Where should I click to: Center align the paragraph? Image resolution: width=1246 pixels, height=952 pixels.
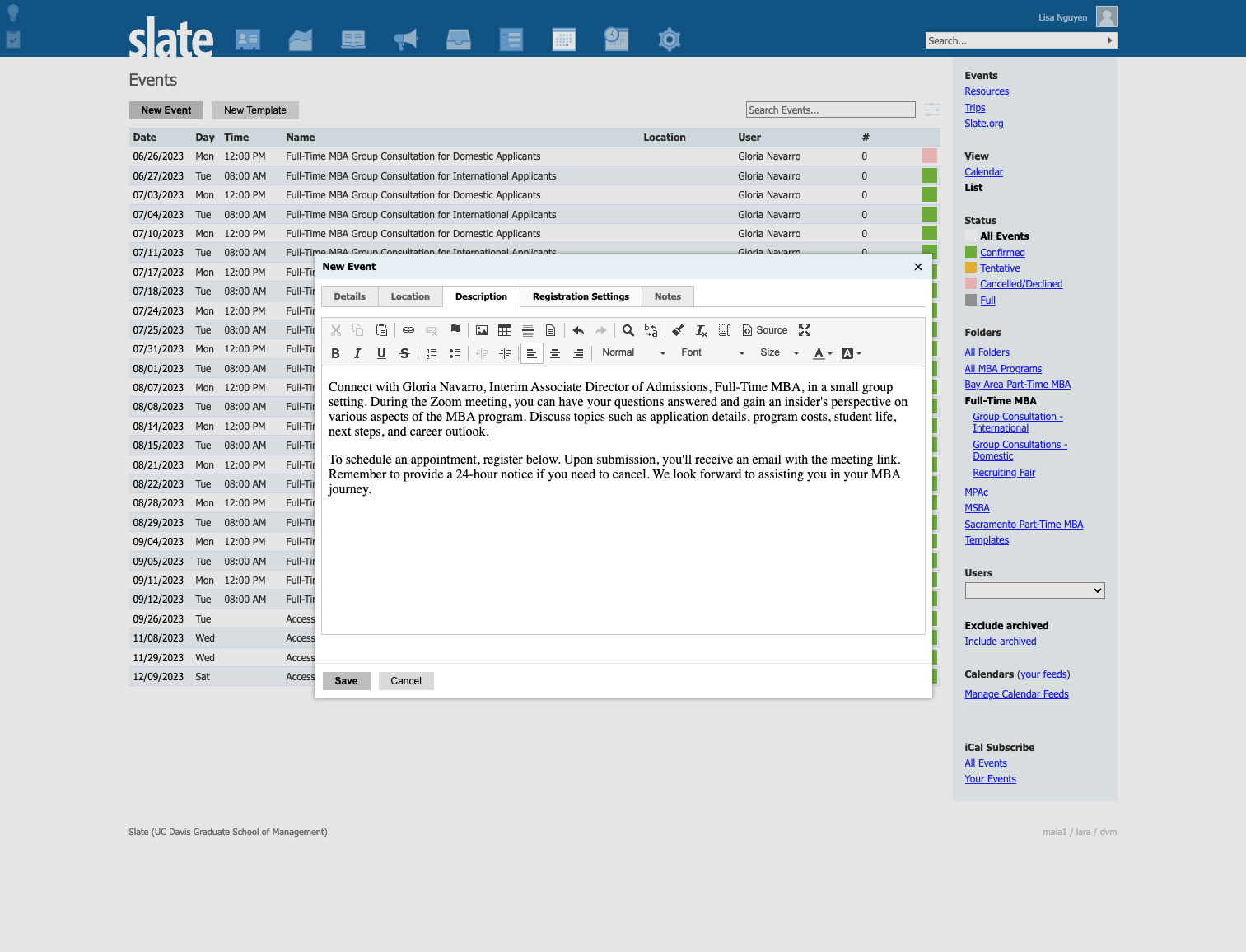[555, 353]
